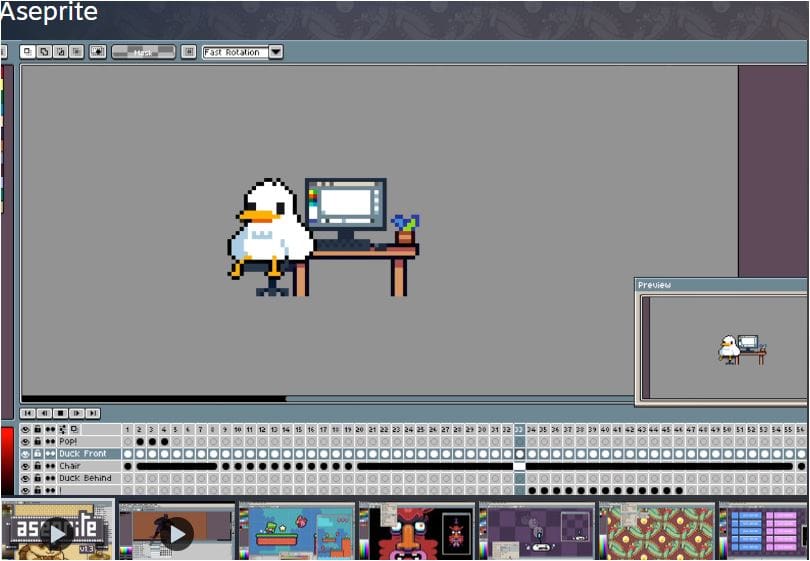Select the Replace selection mode icon
The width and height of the screenshot is (810, 561).
(28, 52)
